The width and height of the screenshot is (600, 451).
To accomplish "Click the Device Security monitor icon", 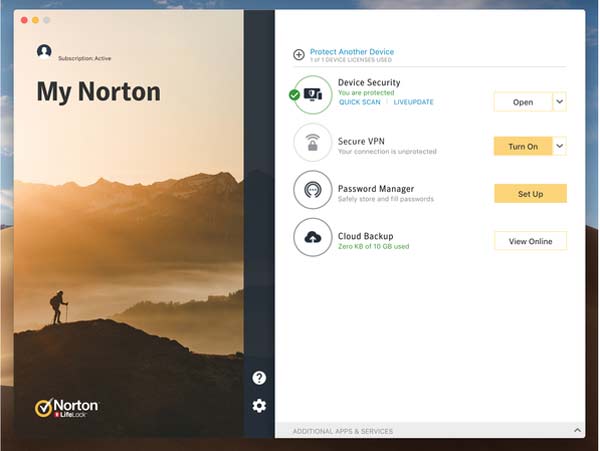I will 313,94.
